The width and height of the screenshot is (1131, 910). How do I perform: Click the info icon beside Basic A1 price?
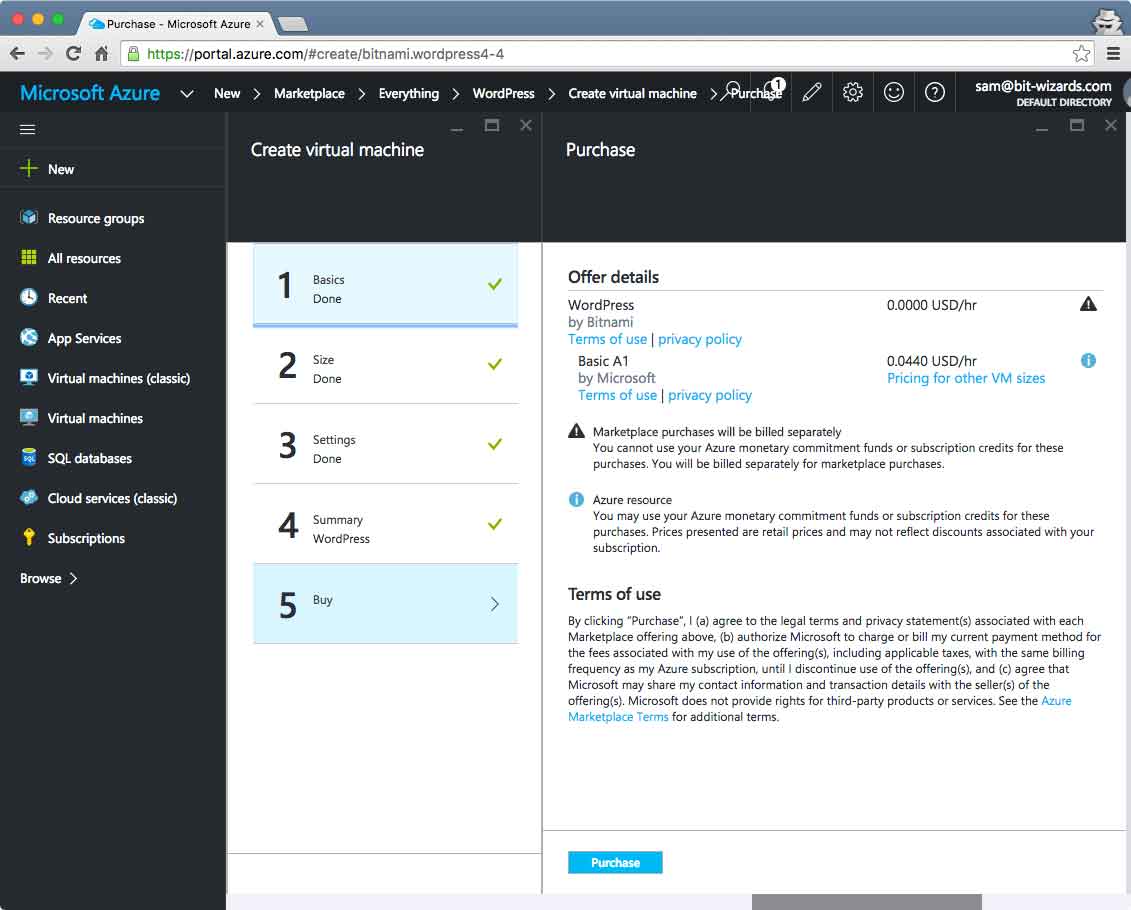pyautogui.click(x=1088, y=361)
